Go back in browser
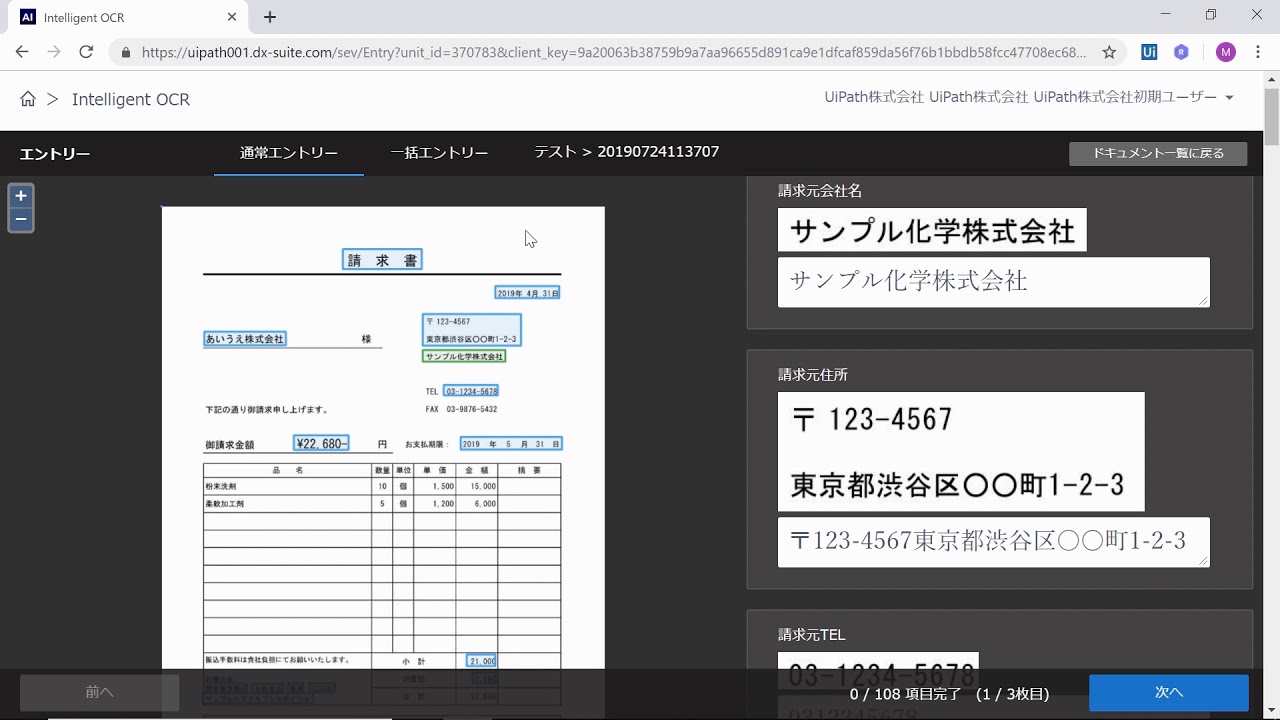This screenshot has height=720, width=1280. 22,52
